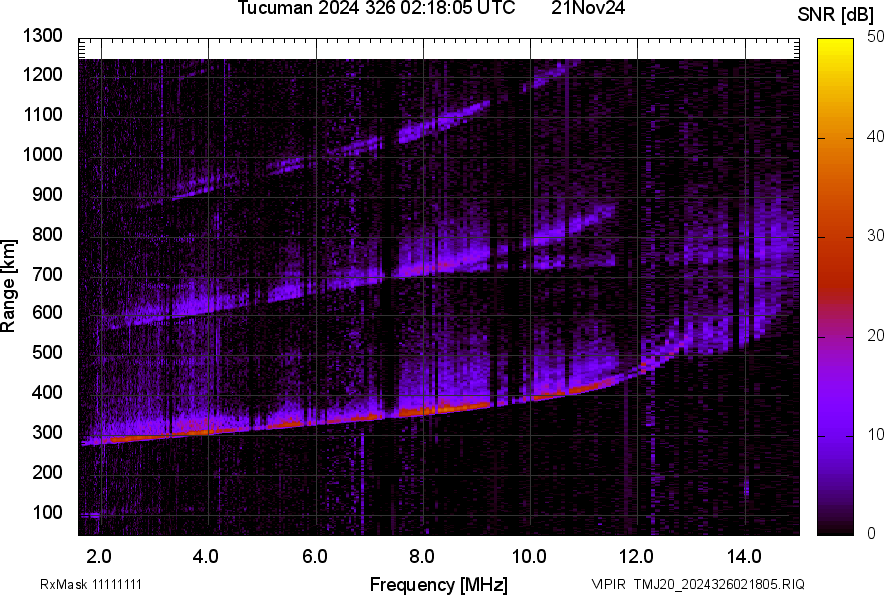The image size is (884, 595).
Task: Click the 400 range tick label
Action: coord(49,393)
